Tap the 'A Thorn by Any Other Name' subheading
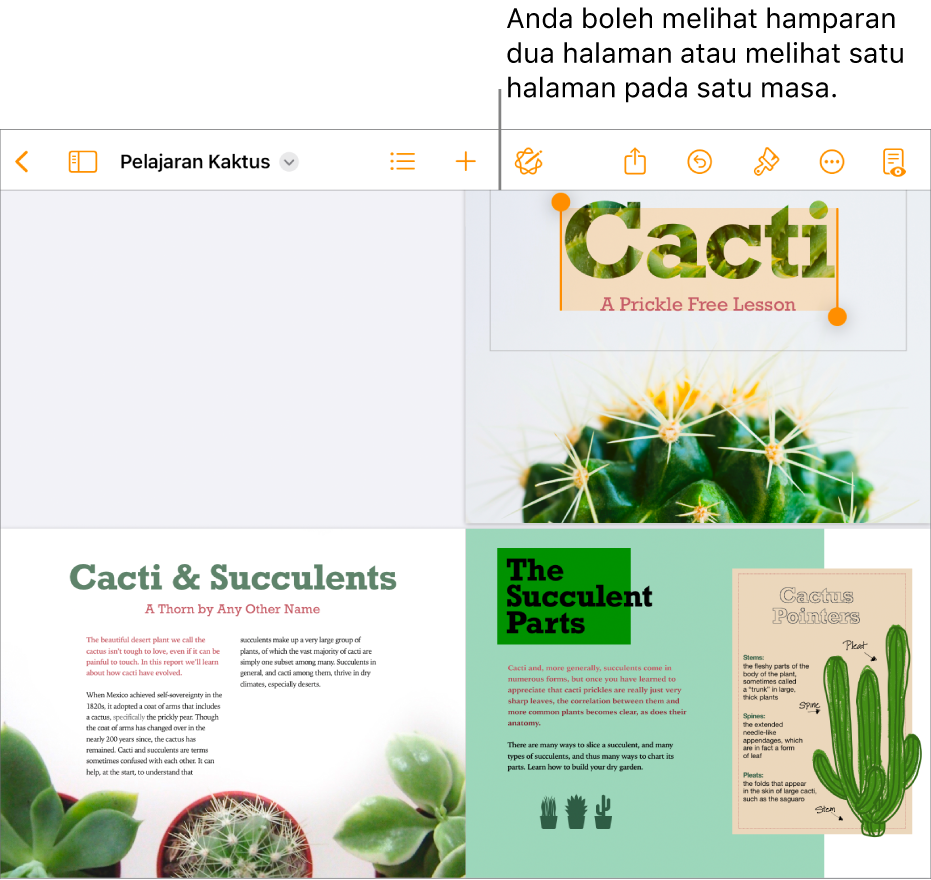The image size is (931, 880). [x=232, y=609]
